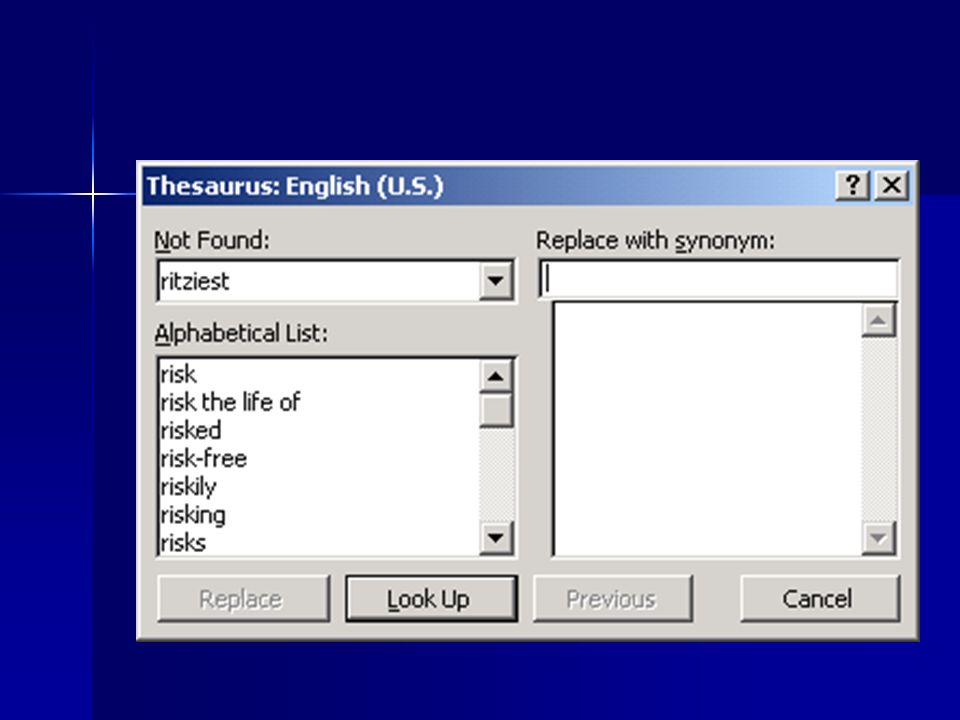Select 'risked' in the list
Image resolution: width=960 pixels, height=720 pixels.
[319, 430]
